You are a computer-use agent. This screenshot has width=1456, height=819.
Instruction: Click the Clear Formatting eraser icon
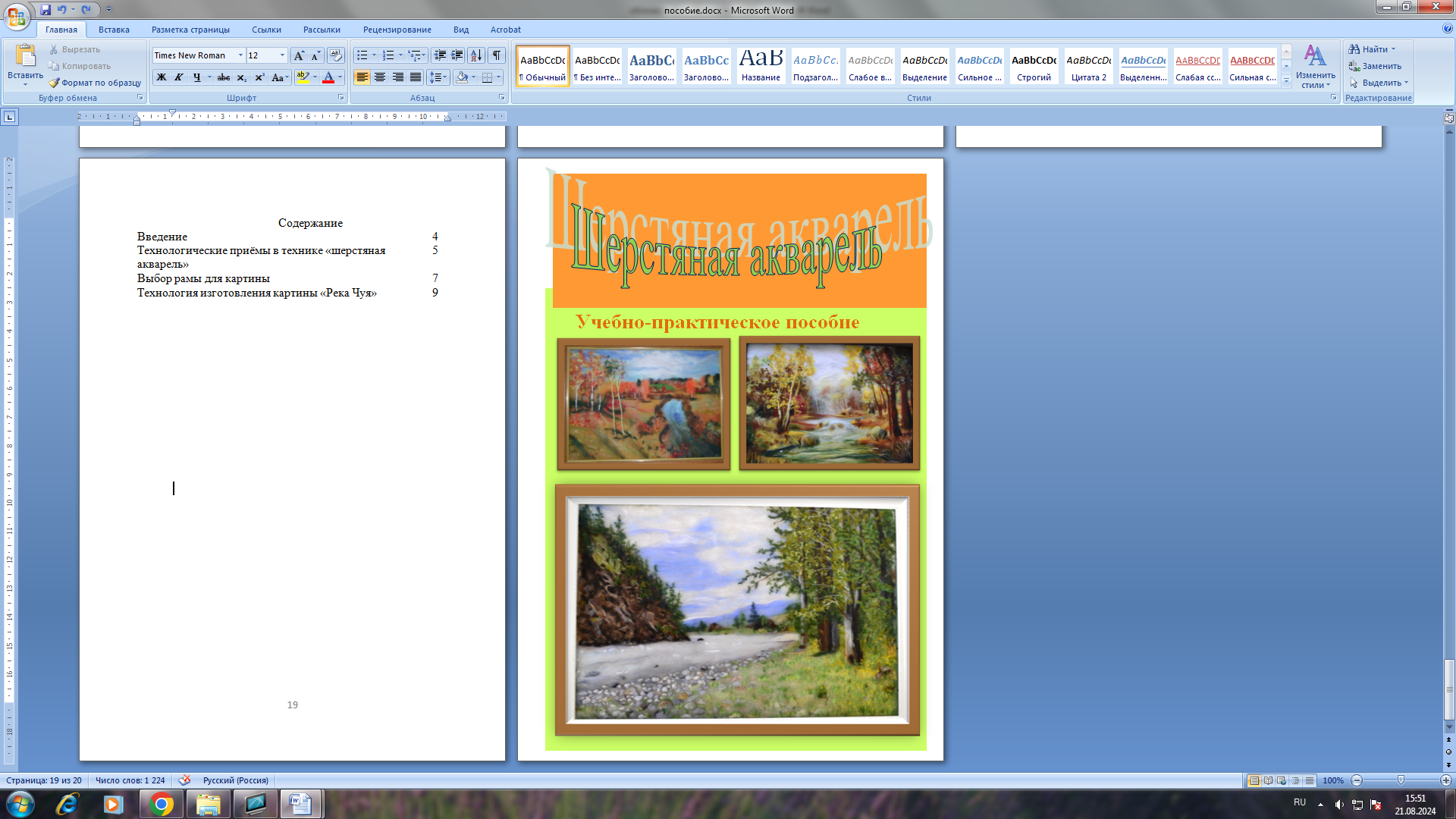click(x=336, y=55)
